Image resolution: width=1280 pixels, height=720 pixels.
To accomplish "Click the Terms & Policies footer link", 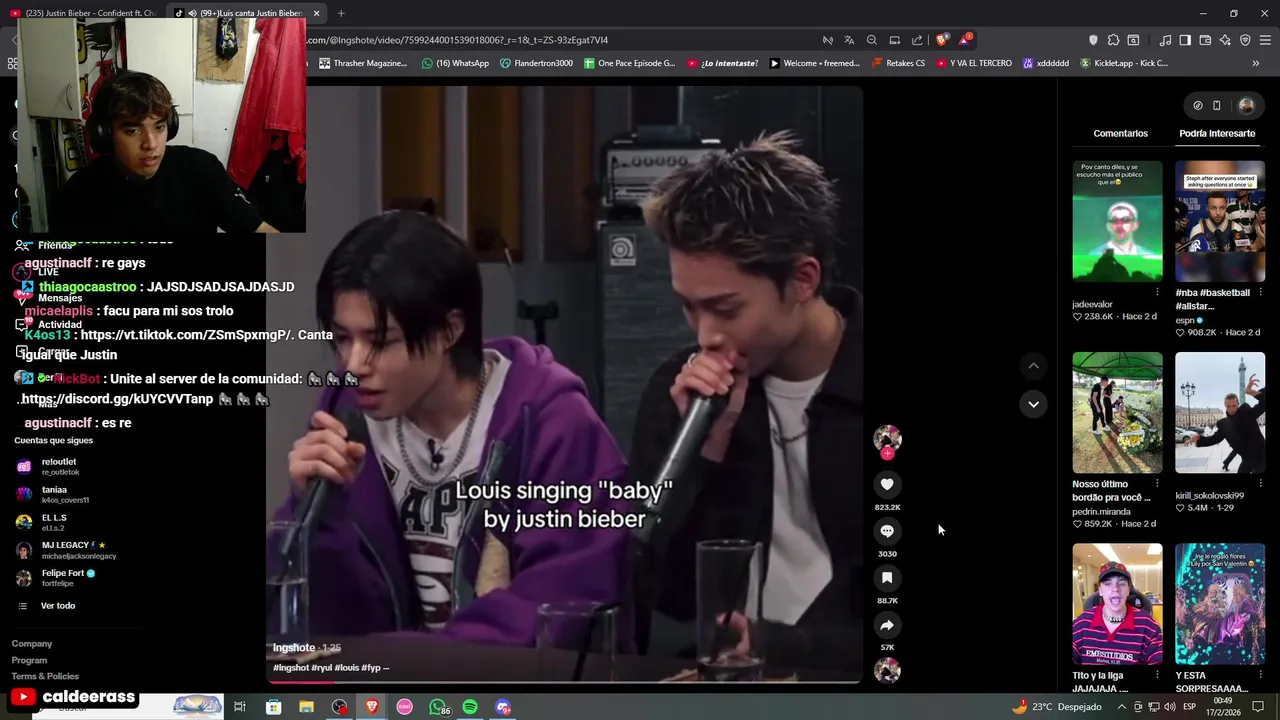I will tap(45, 676).
